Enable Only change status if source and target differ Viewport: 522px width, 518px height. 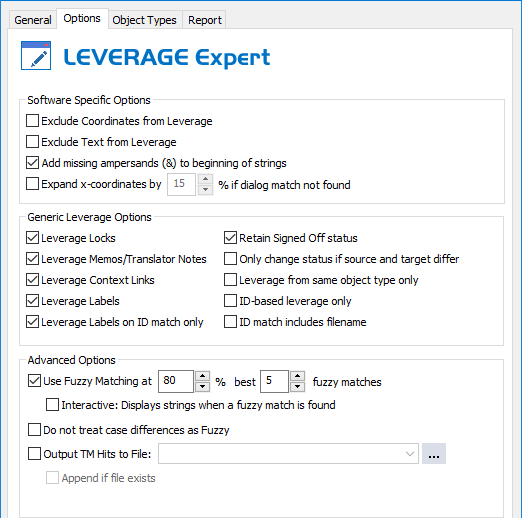[230, 259]
